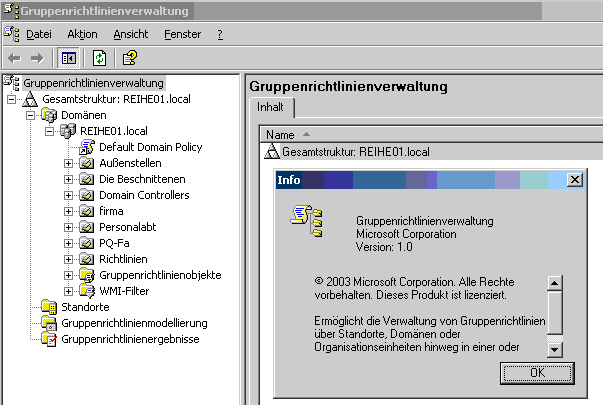Image resolution: width=603 pixels, height=405 pixels.
Task: Click the Refresh toolbar icon
Action: click(x=100, y=58)
